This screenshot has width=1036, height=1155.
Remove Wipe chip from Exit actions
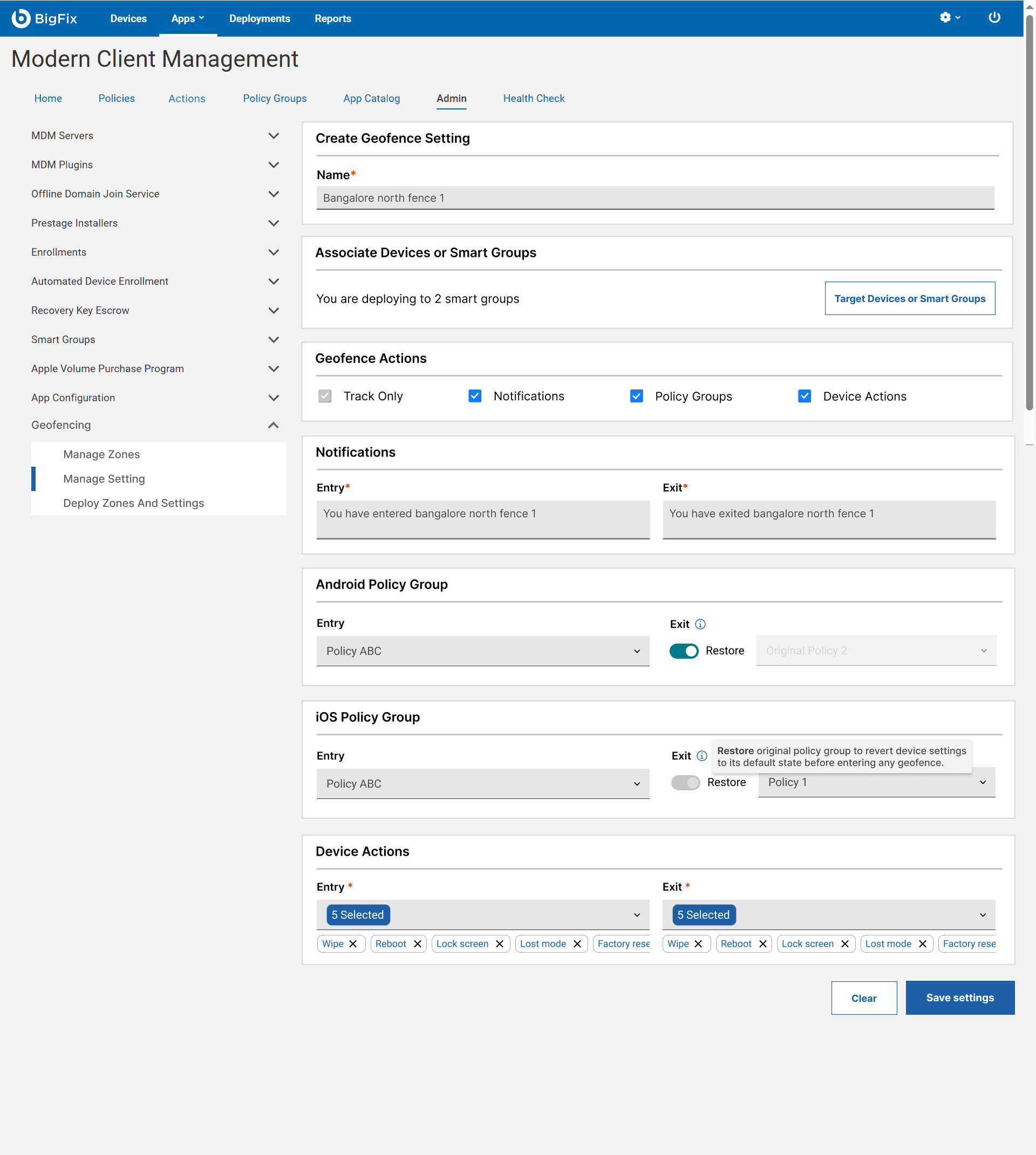(698, 944)
